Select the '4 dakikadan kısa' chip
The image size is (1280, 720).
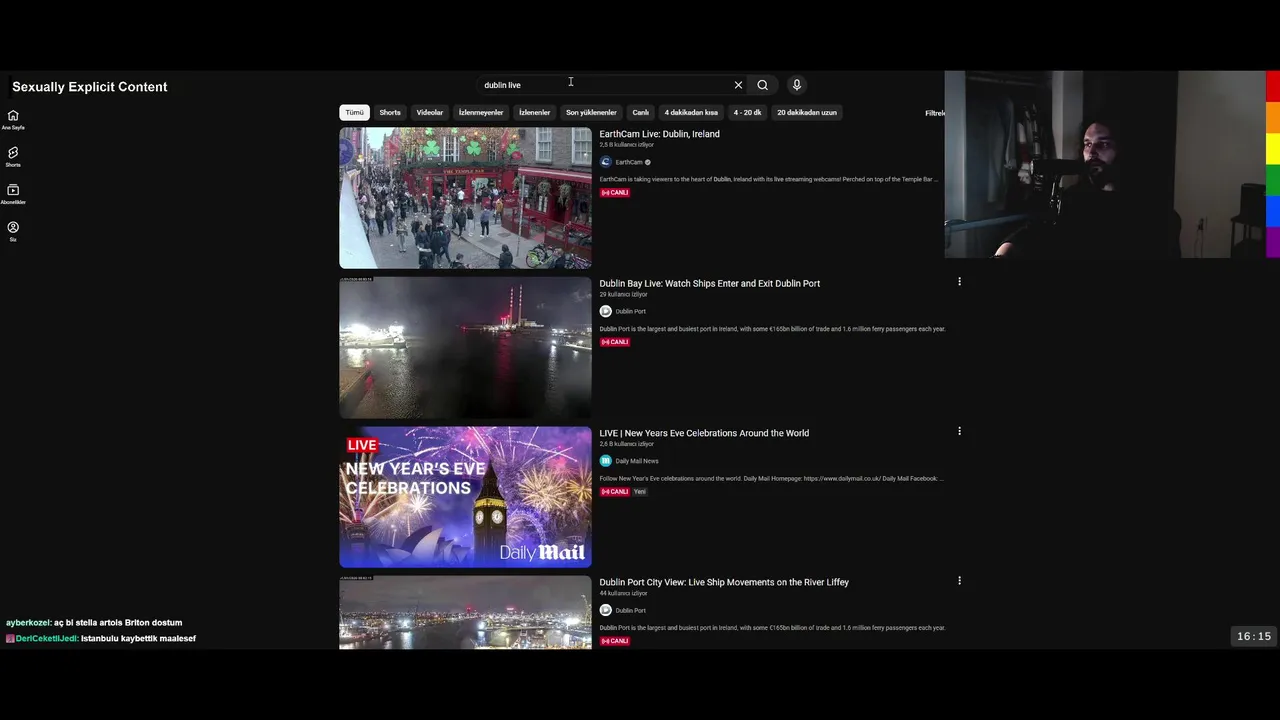(691, 113)
